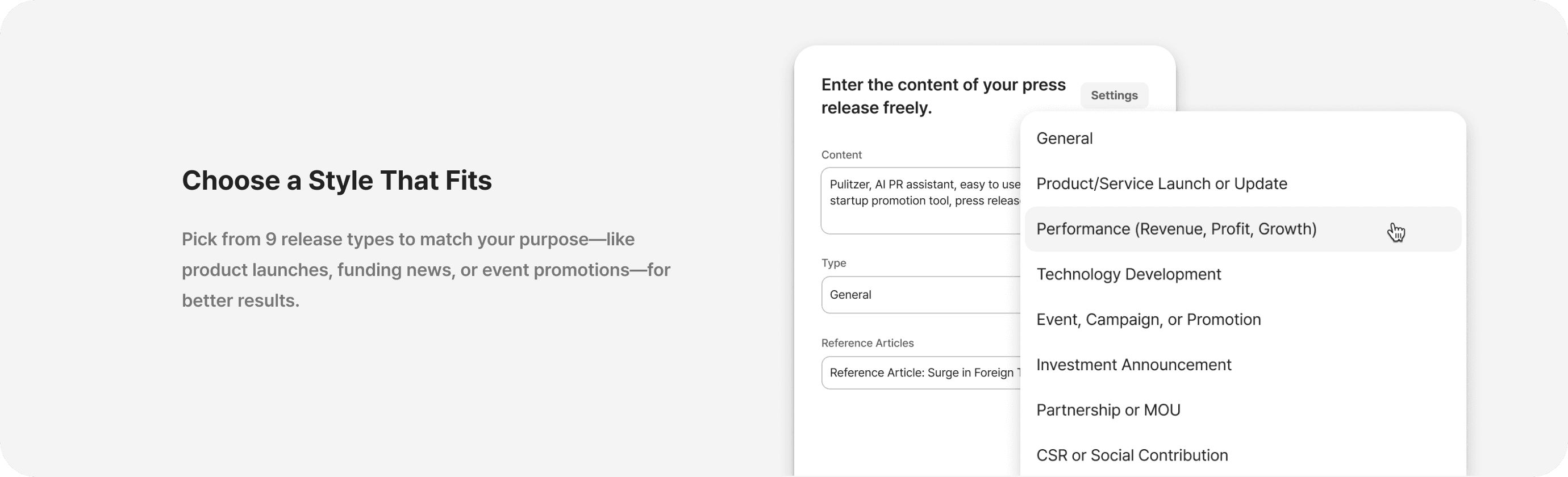This screenshot has width=1568, height=477.
Task: Click the 'Enter the content of your press release' title
Action: click(943, 96)
